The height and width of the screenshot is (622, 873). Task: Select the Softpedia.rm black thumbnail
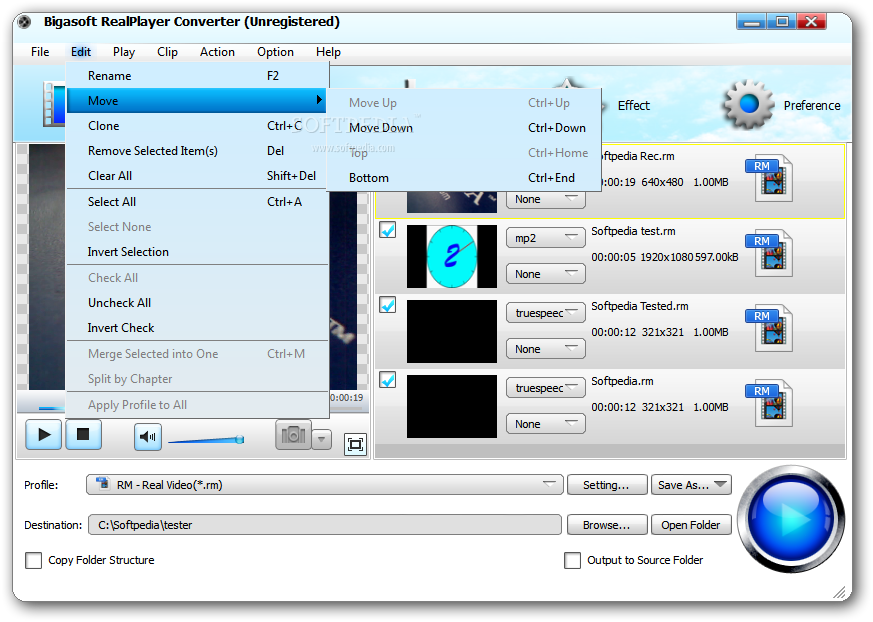(x=452, y=406)
